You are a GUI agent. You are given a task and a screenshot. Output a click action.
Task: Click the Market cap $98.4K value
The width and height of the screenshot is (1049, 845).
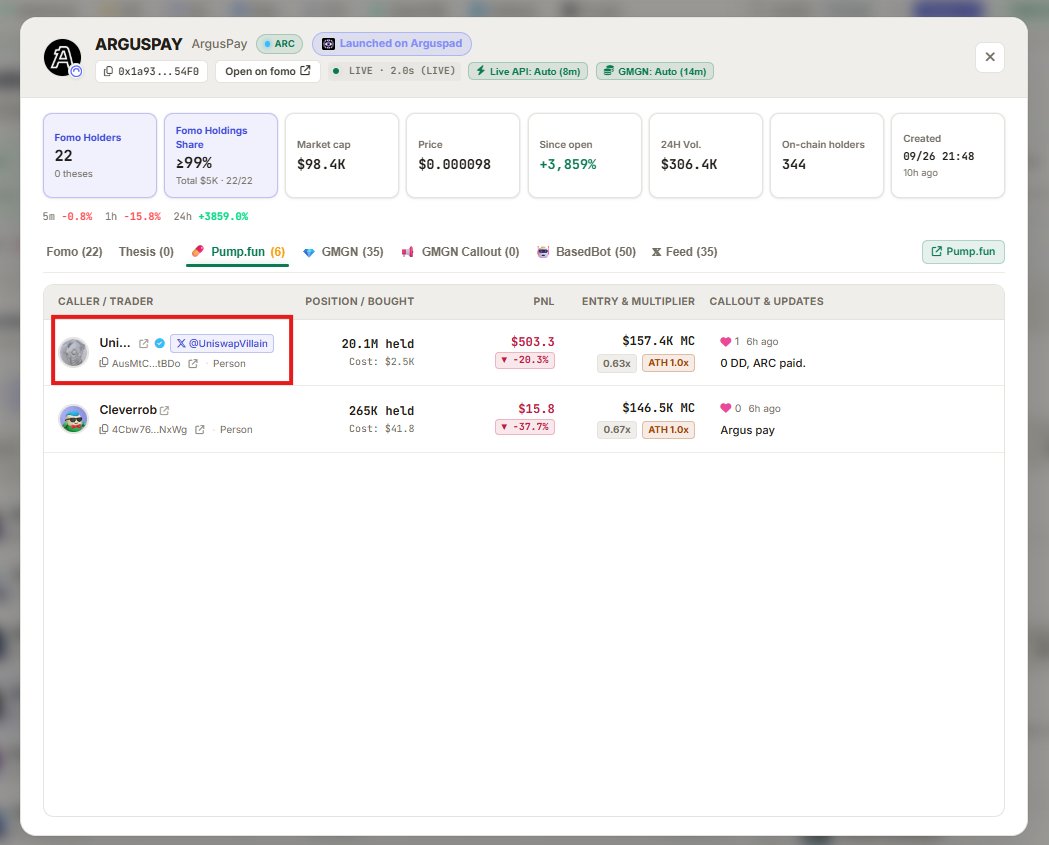(321, 164)
